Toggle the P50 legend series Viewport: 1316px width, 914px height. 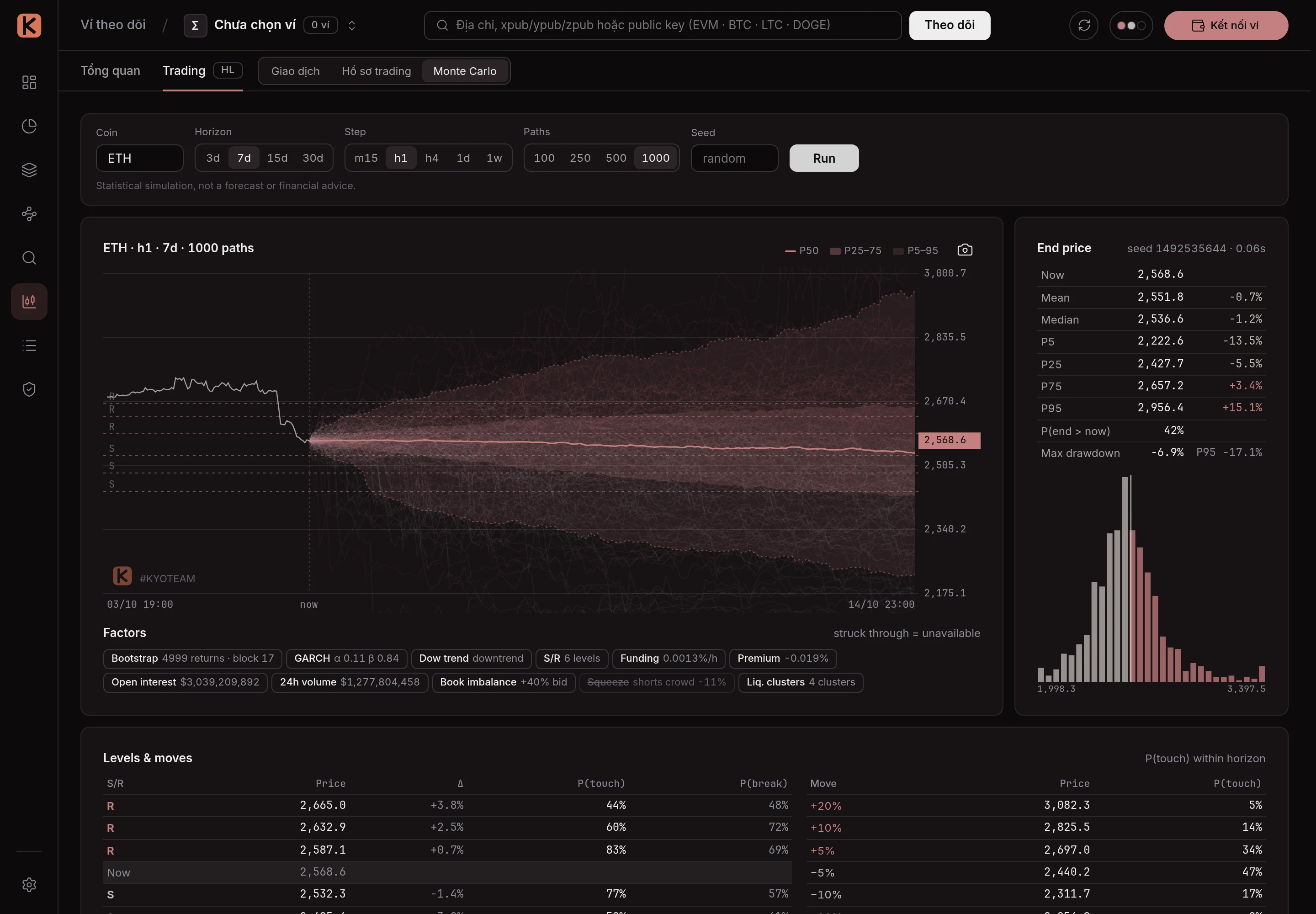pos(802,250)
